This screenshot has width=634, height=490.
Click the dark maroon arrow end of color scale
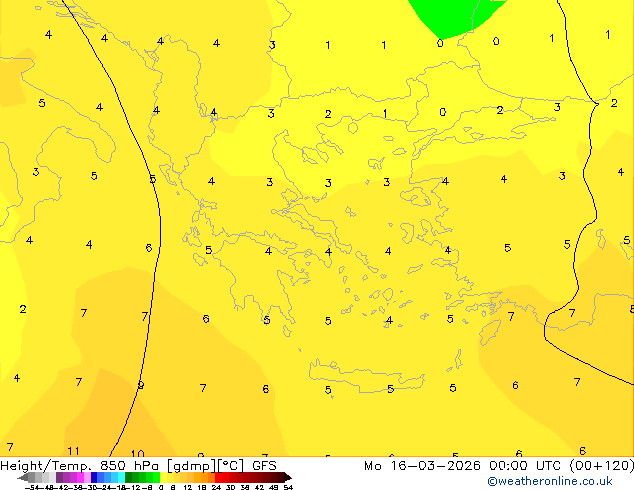(x=288, y=478)
